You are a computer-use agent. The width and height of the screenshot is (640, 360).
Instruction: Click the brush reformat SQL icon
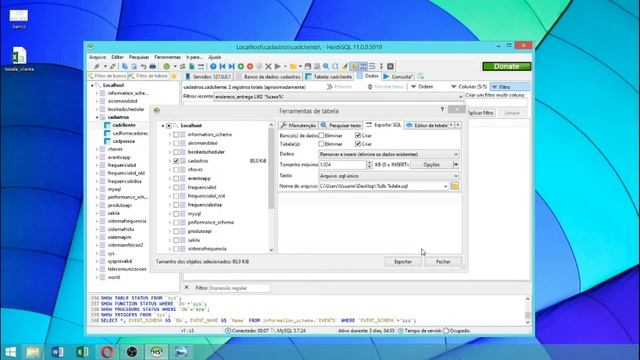point(345,66)
